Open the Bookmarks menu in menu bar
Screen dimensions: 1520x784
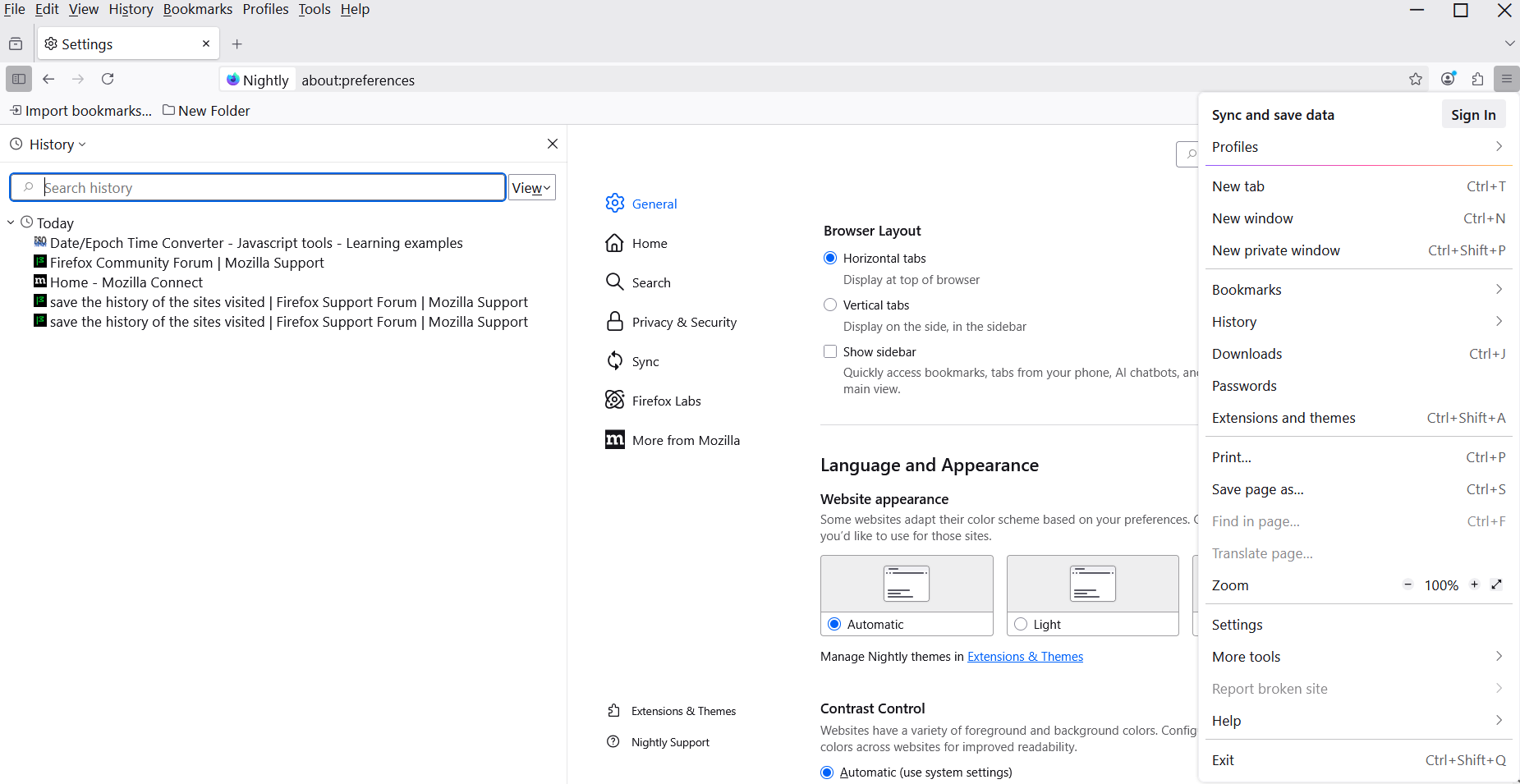(x=198, y=9)
